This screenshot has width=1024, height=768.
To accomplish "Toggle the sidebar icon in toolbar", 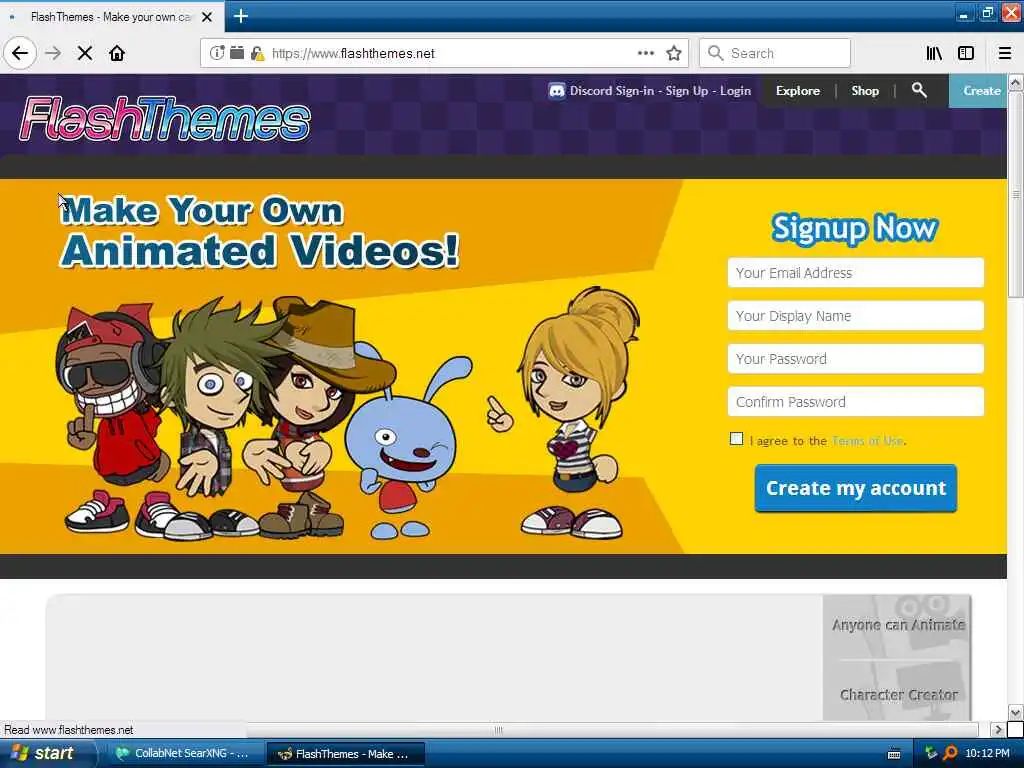I will point(966,53).
